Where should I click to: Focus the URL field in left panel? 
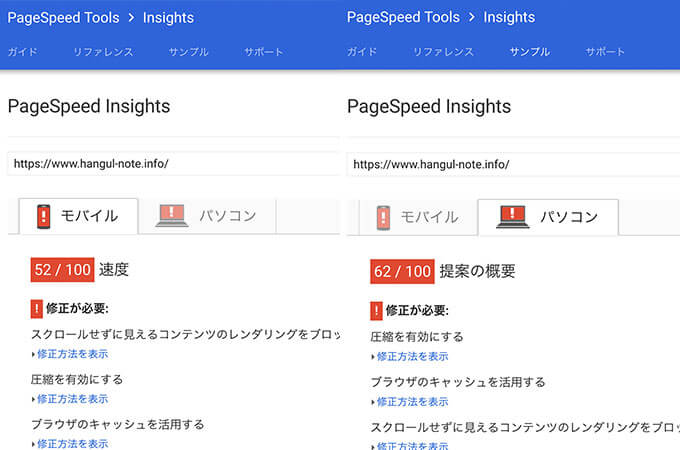173,163
